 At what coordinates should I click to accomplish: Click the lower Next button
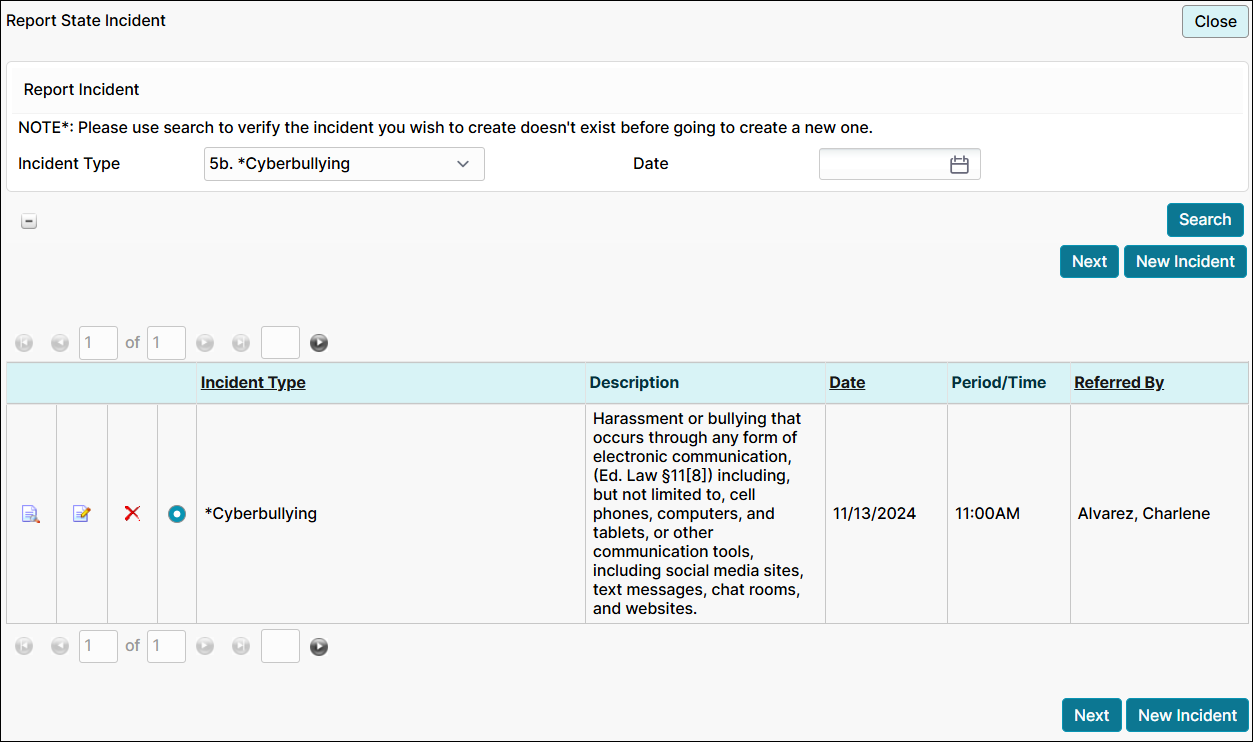tap(1091, 715)
